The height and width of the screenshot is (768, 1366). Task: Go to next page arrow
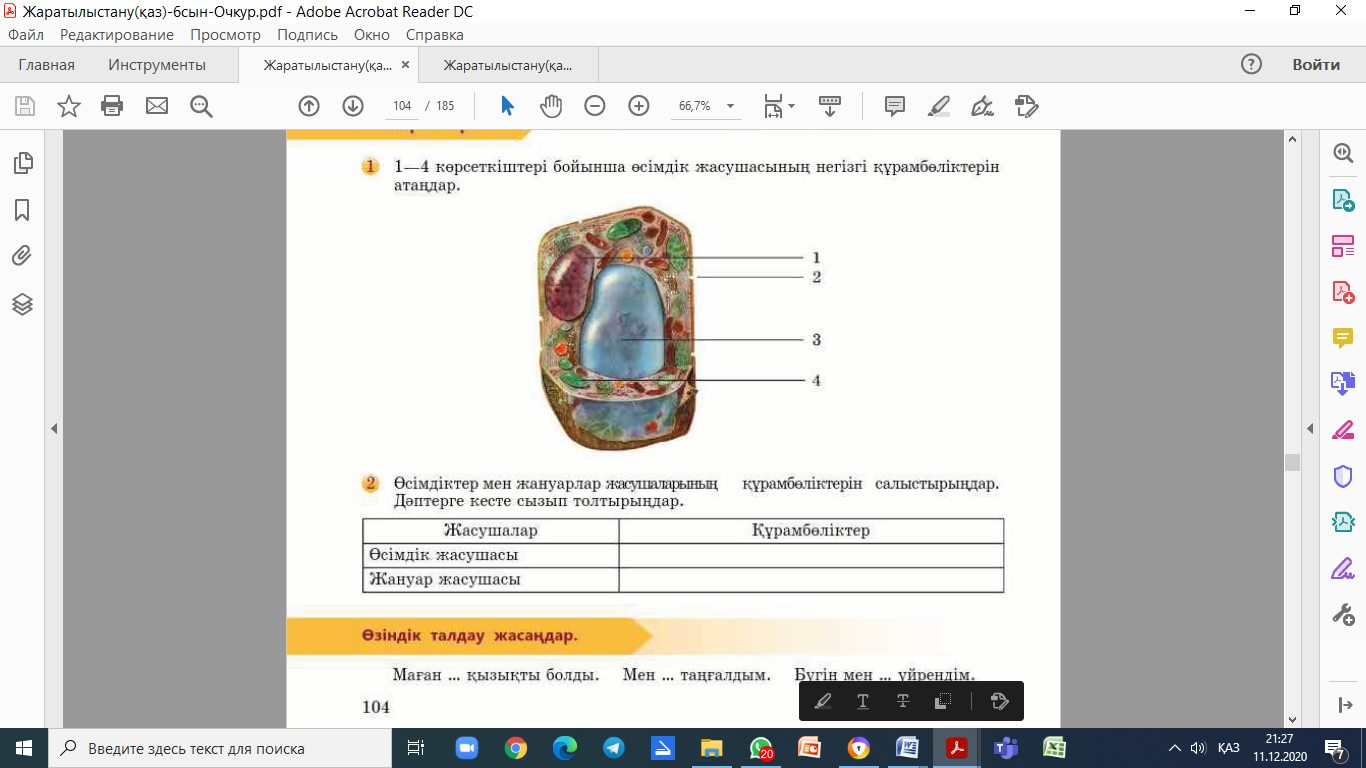[x=352, y=106]
